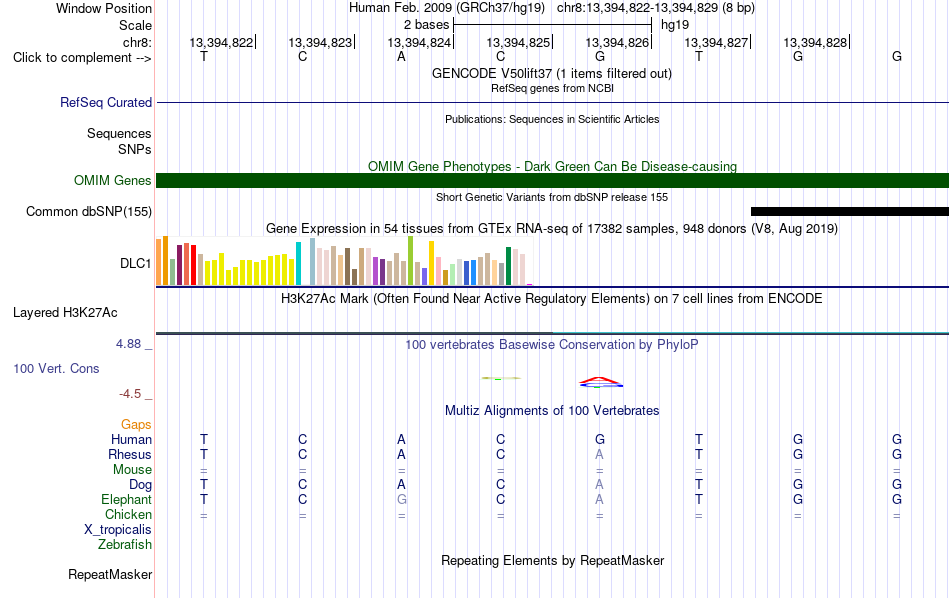Open 'Short Genetic Variants from dbSNP release 155' title

552,198
